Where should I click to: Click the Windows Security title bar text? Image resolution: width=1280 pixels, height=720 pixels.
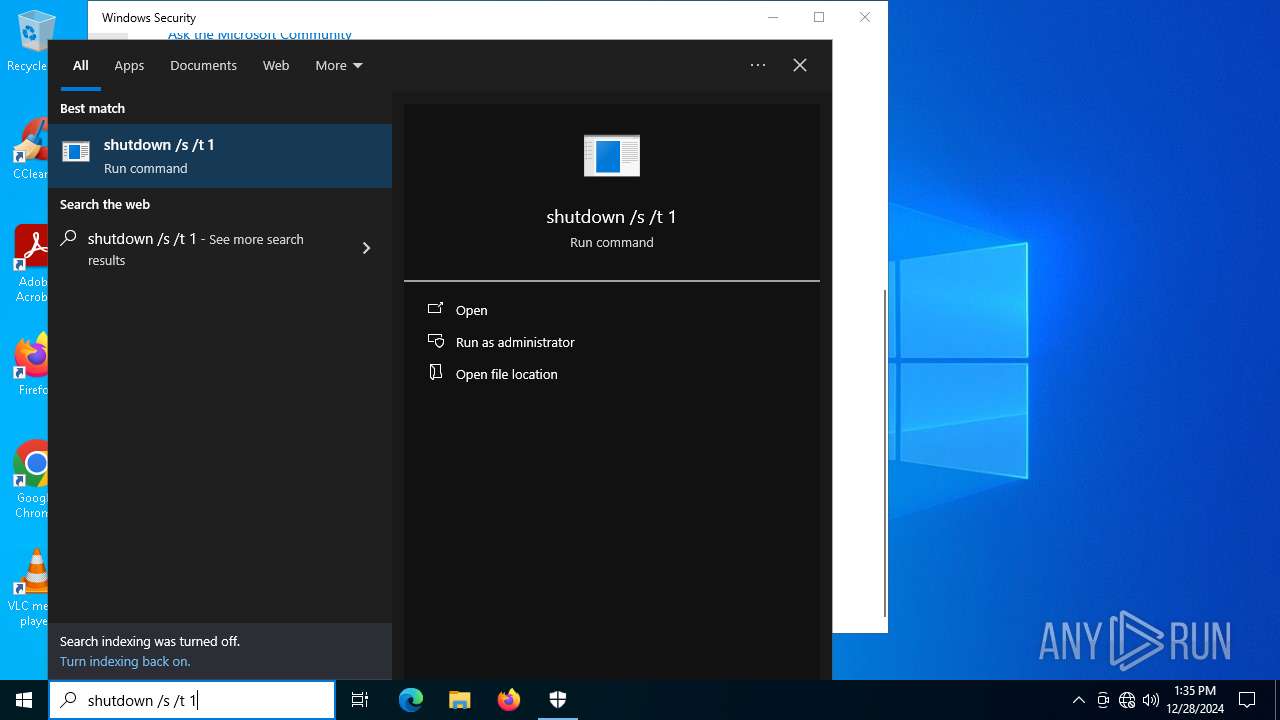point(149,18)
